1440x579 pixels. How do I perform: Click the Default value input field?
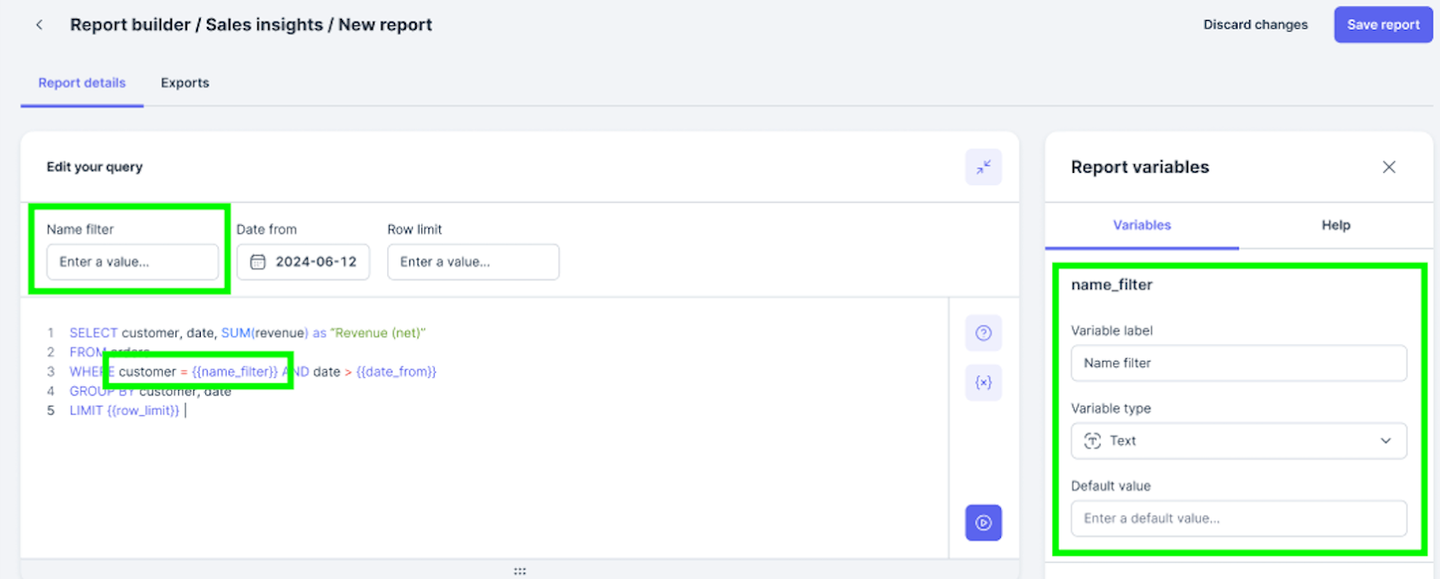tap(1238, 518)
